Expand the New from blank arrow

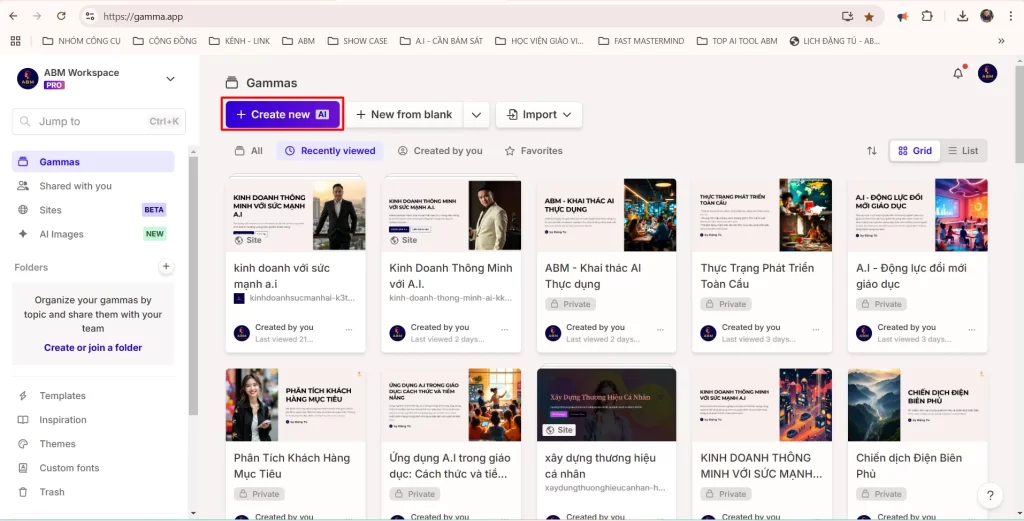[x=476, y=115]
